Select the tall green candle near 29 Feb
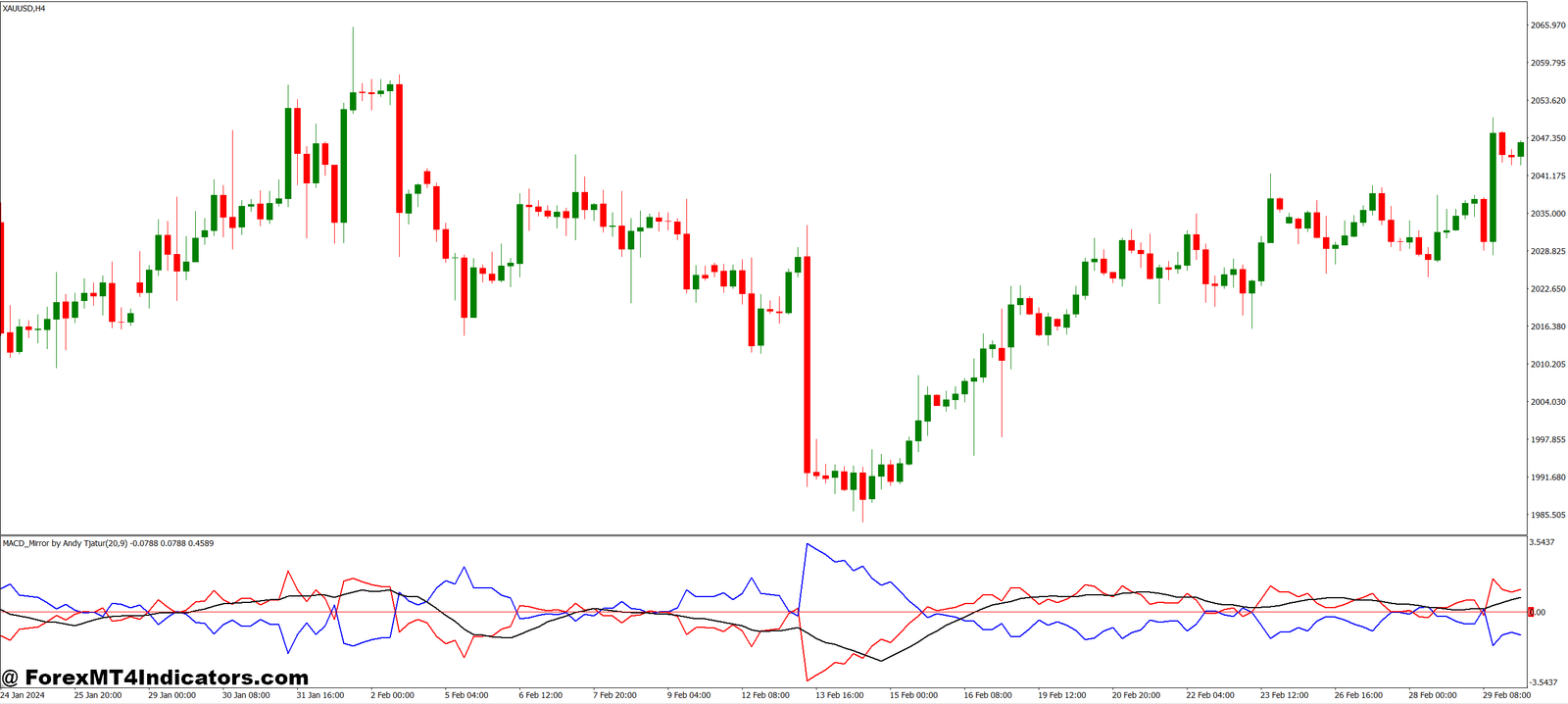Image resolution: width=1568 pixels, height=704 pixels. tap(1494, 186)
